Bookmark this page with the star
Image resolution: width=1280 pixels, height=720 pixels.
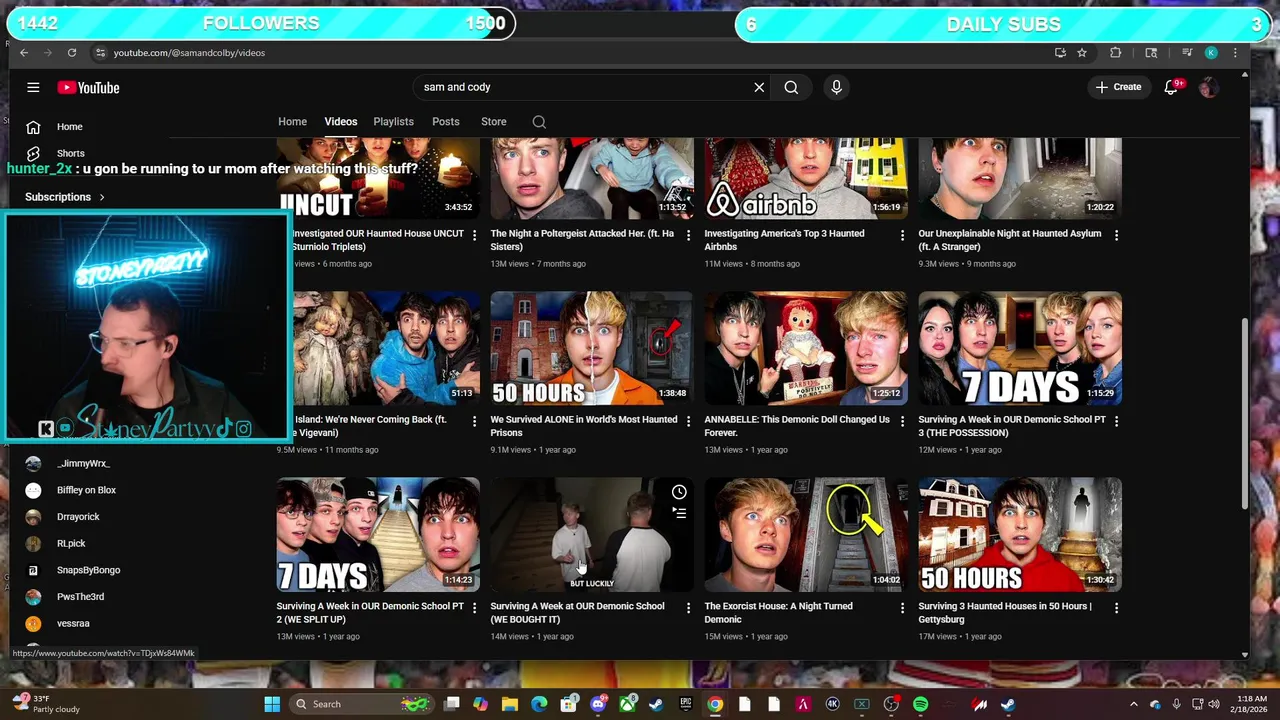click(1082, 52)
